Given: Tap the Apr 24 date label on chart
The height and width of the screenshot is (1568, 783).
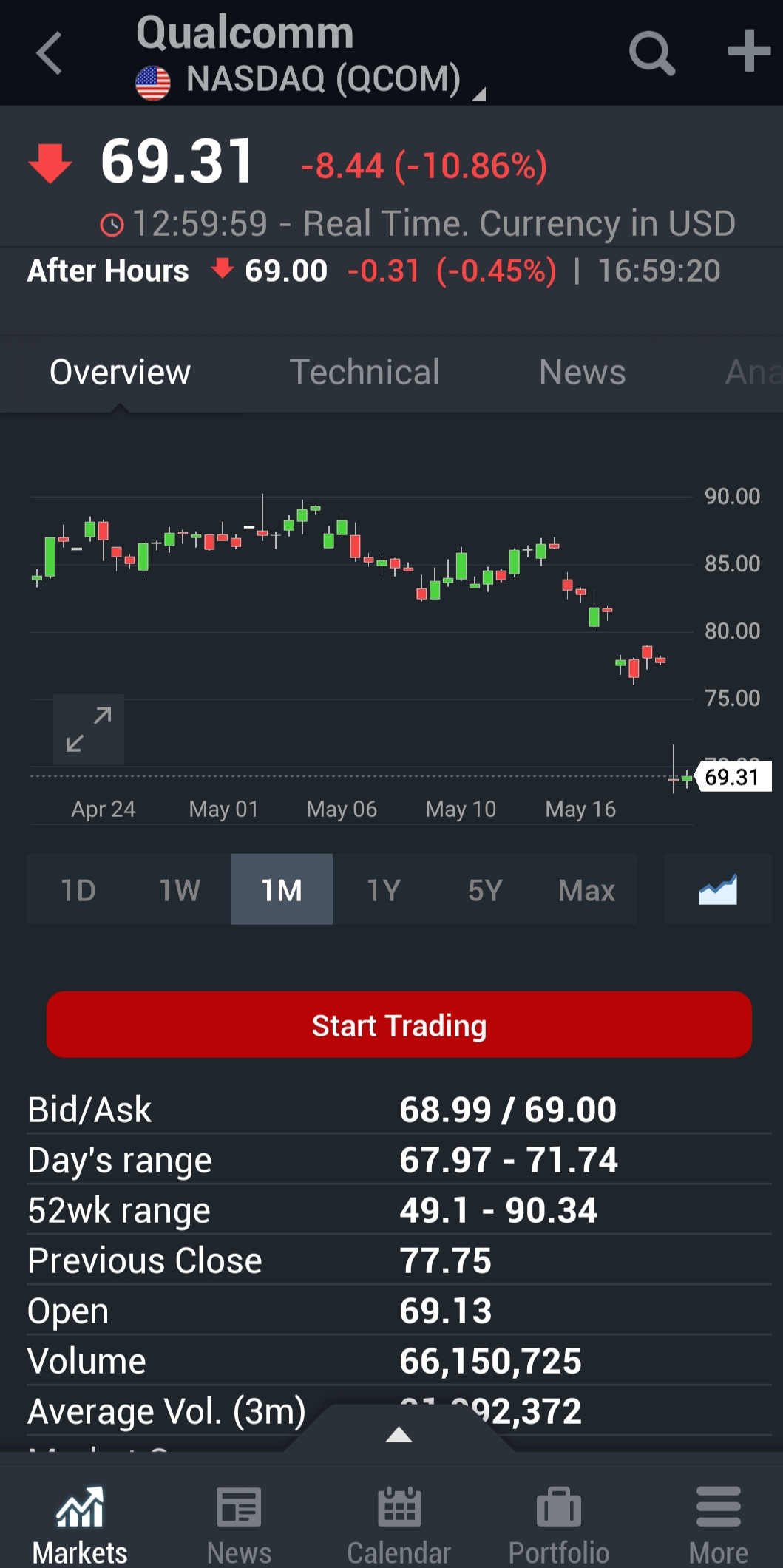Looking at the screenshot, I should [104, 809].
